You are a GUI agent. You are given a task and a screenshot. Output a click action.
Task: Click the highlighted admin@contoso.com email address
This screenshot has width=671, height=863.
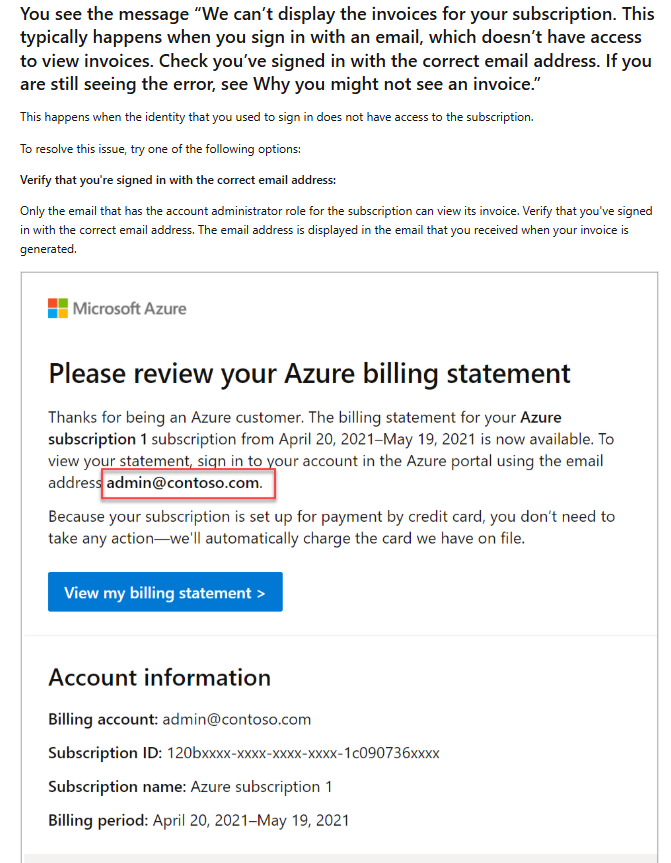pos(184,483)
